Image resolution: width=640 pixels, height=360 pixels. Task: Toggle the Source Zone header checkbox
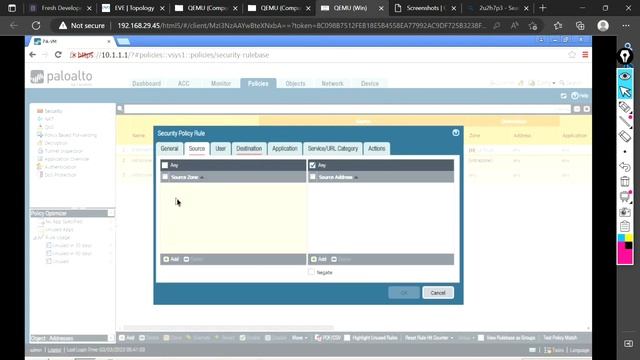[165, 177]
